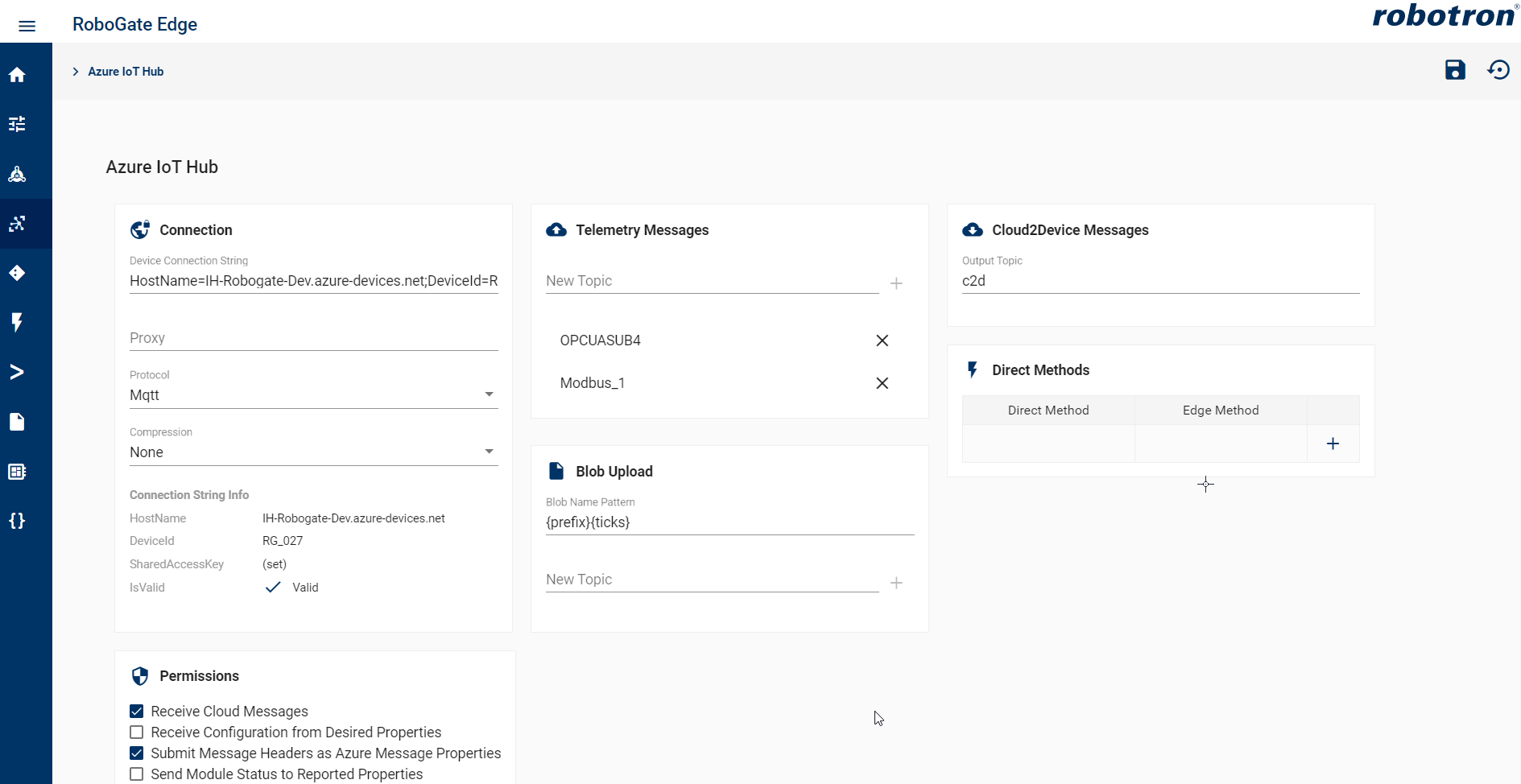Click the Connection String Info heading
This screenshot has height=784, width=1521.
coord(189,495)
